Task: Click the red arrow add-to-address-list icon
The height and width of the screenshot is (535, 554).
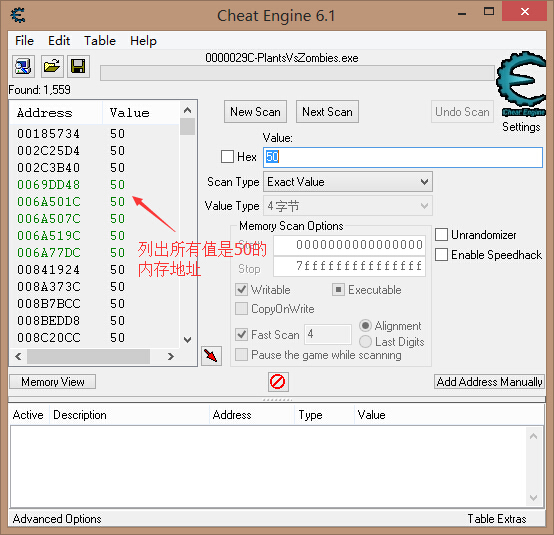Action: coord(211,356)
